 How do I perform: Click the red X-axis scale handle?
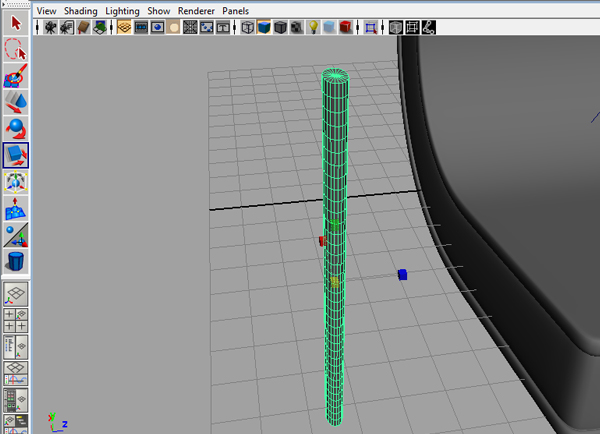322,241
